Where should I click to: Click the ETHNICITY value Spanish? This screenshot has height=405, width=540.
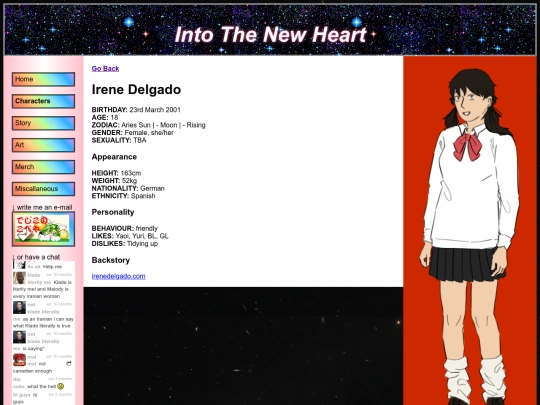coord(143,196)
